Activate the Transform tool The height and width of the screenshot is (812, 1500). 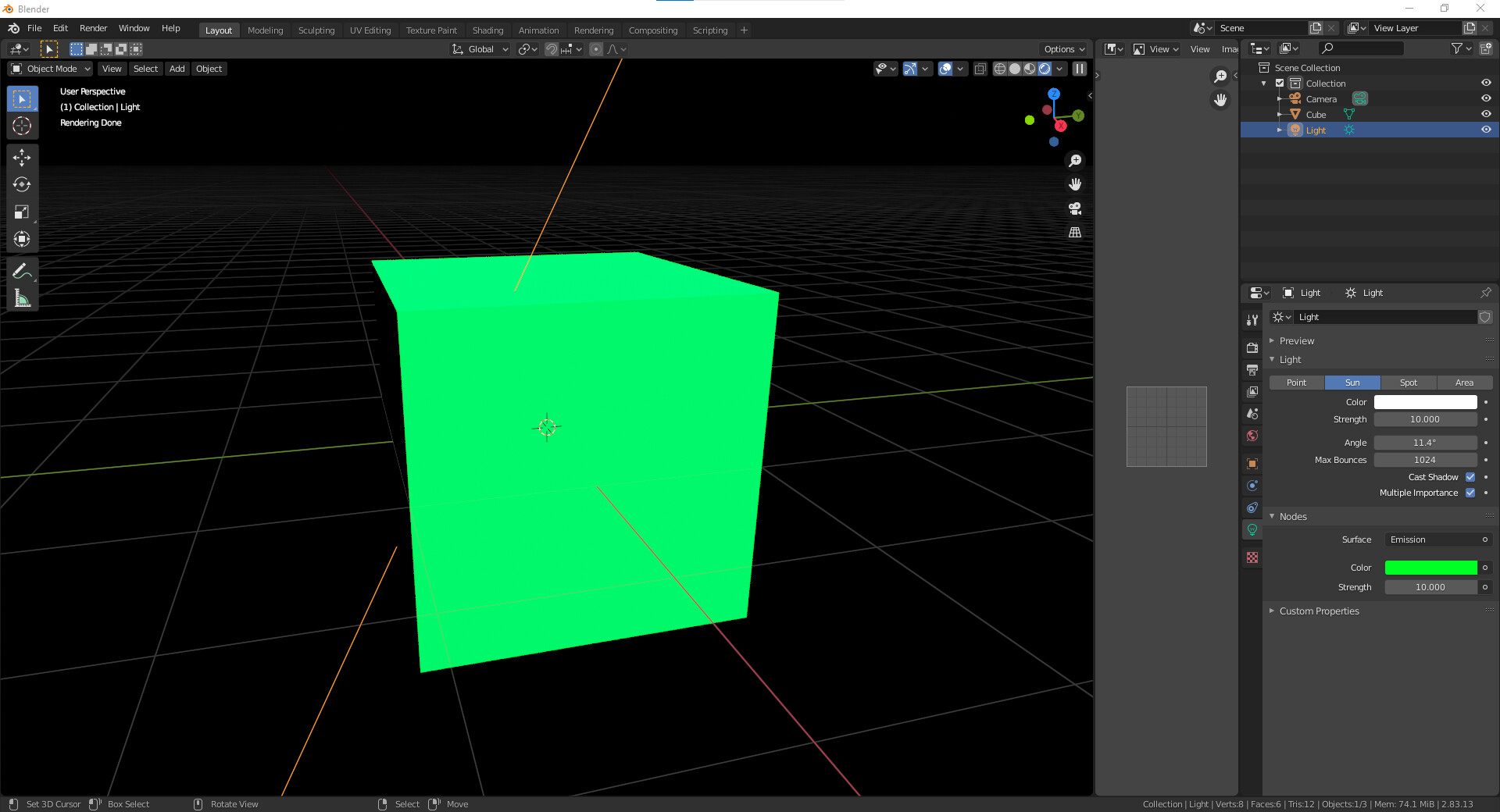click(22, 239)
